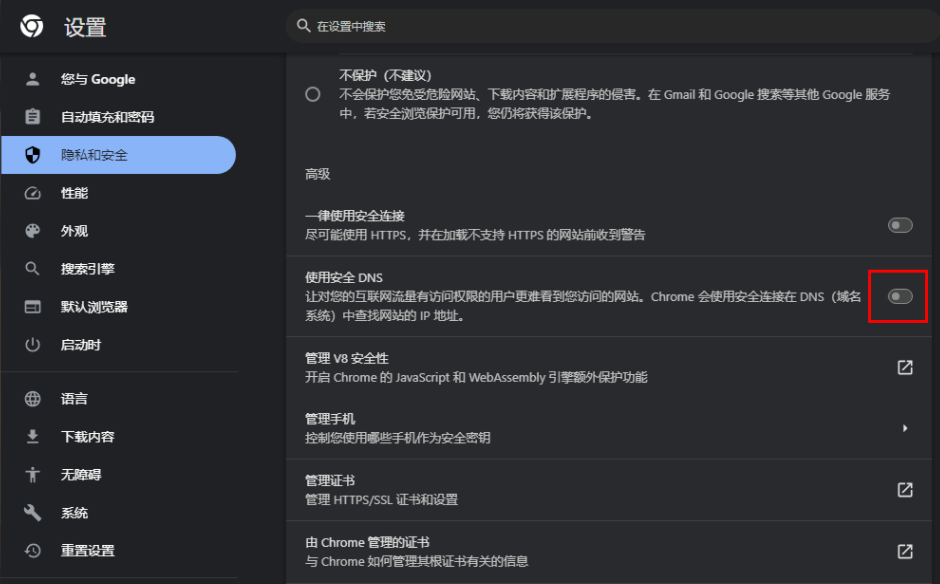Click description 控制您使用哪些手机作为安全密钥
The width and height of the screenshot is (940, 584).
tap(397, 438)
